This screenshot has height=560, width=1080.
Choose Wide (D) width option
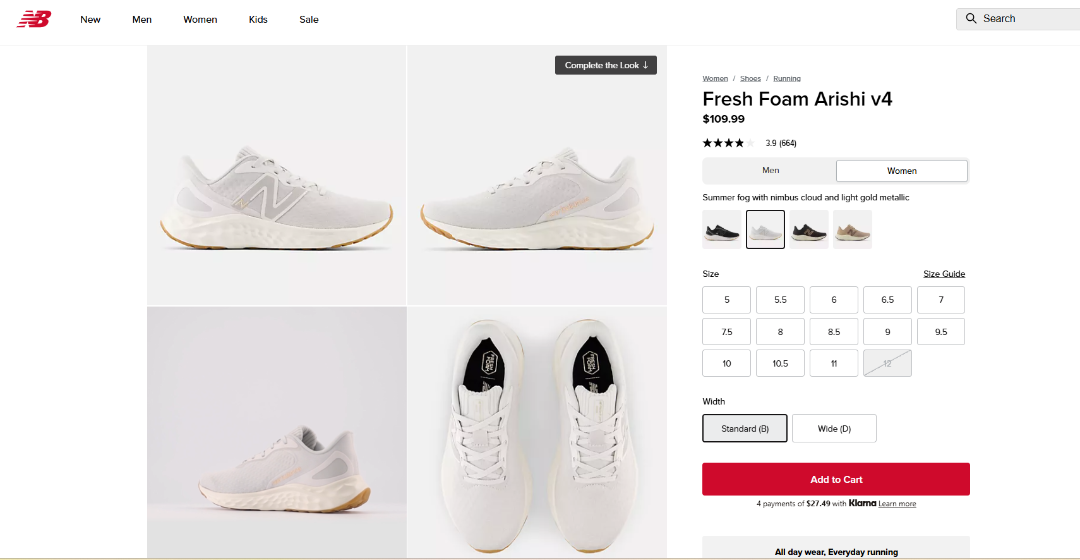coord(834,428)
